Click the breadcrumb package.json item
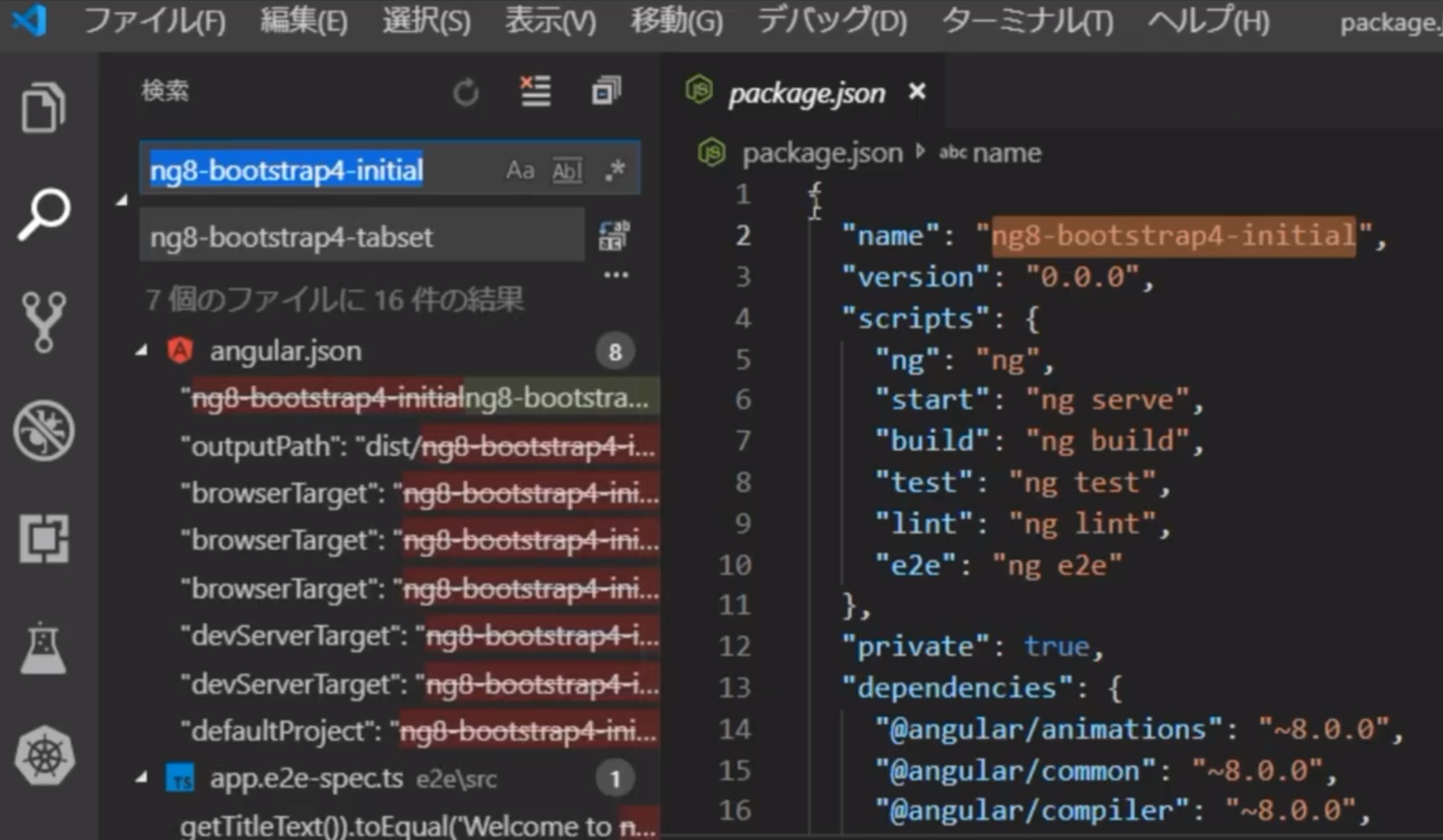 (822, 152)
